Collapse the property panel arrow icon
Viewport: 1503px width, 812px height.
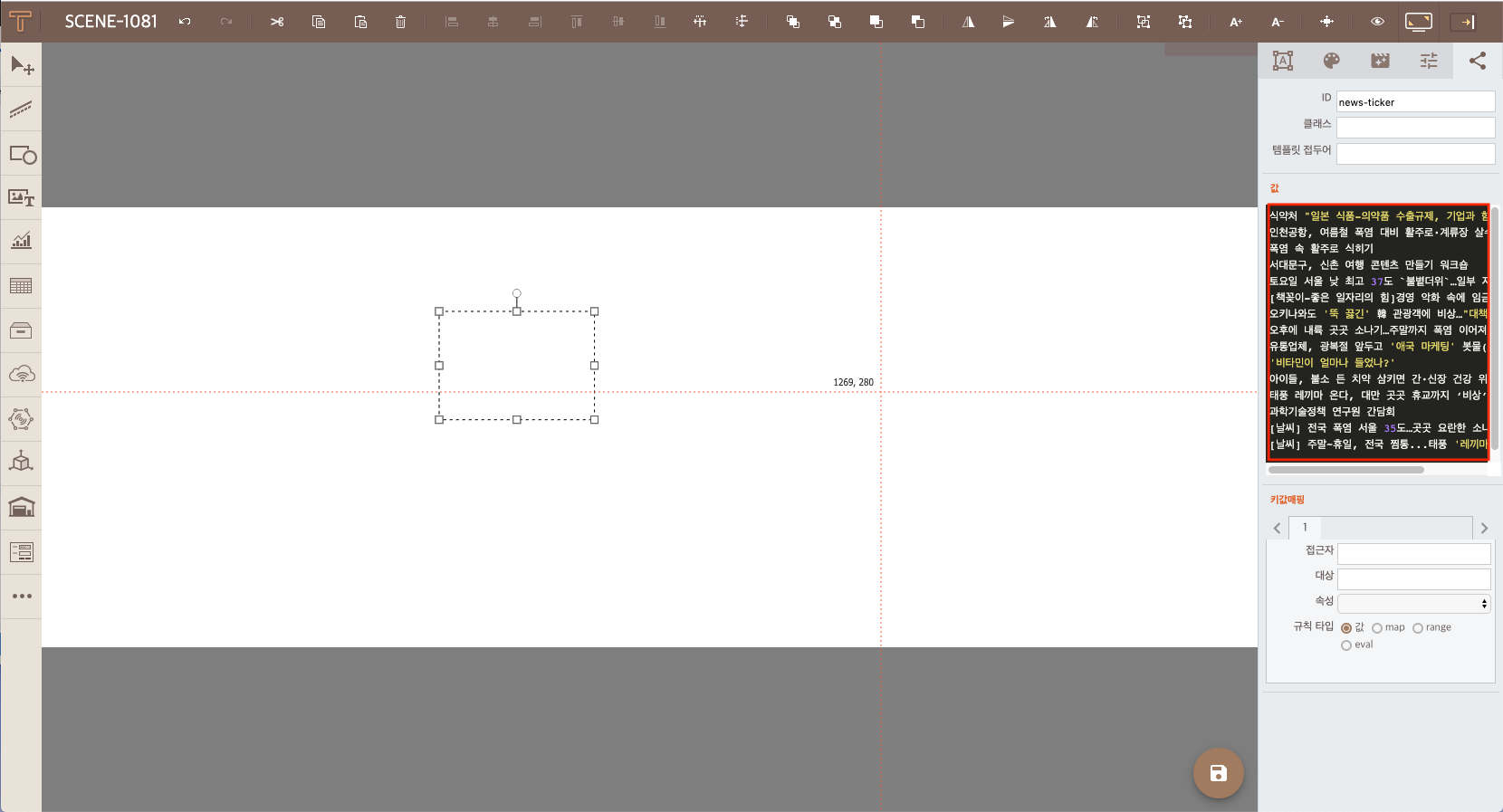1464,22
